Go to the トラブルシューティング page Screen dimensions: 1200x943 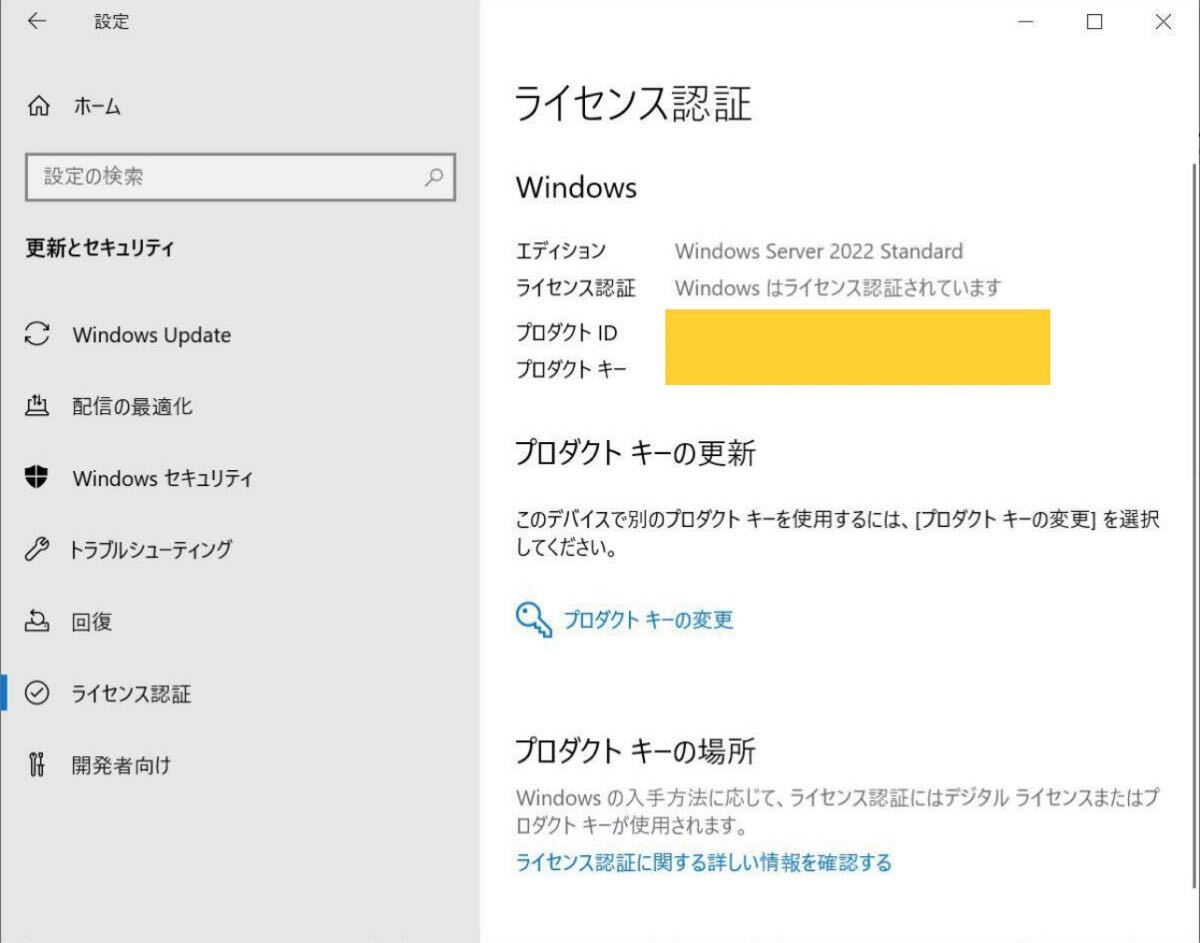click(x=151, y=549)
